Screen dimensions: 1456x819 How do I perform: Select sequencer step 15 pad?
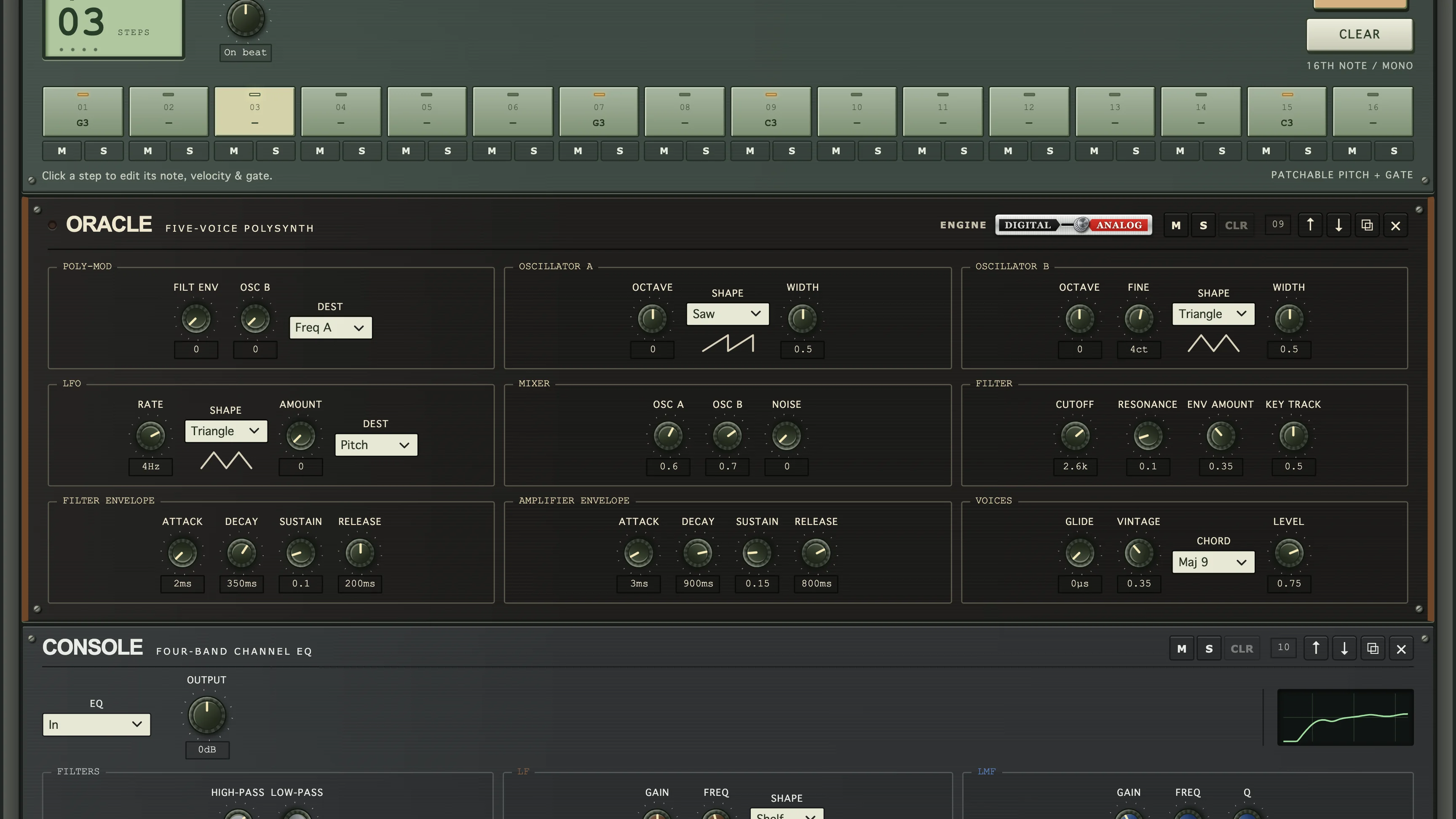click(1287, 111)
